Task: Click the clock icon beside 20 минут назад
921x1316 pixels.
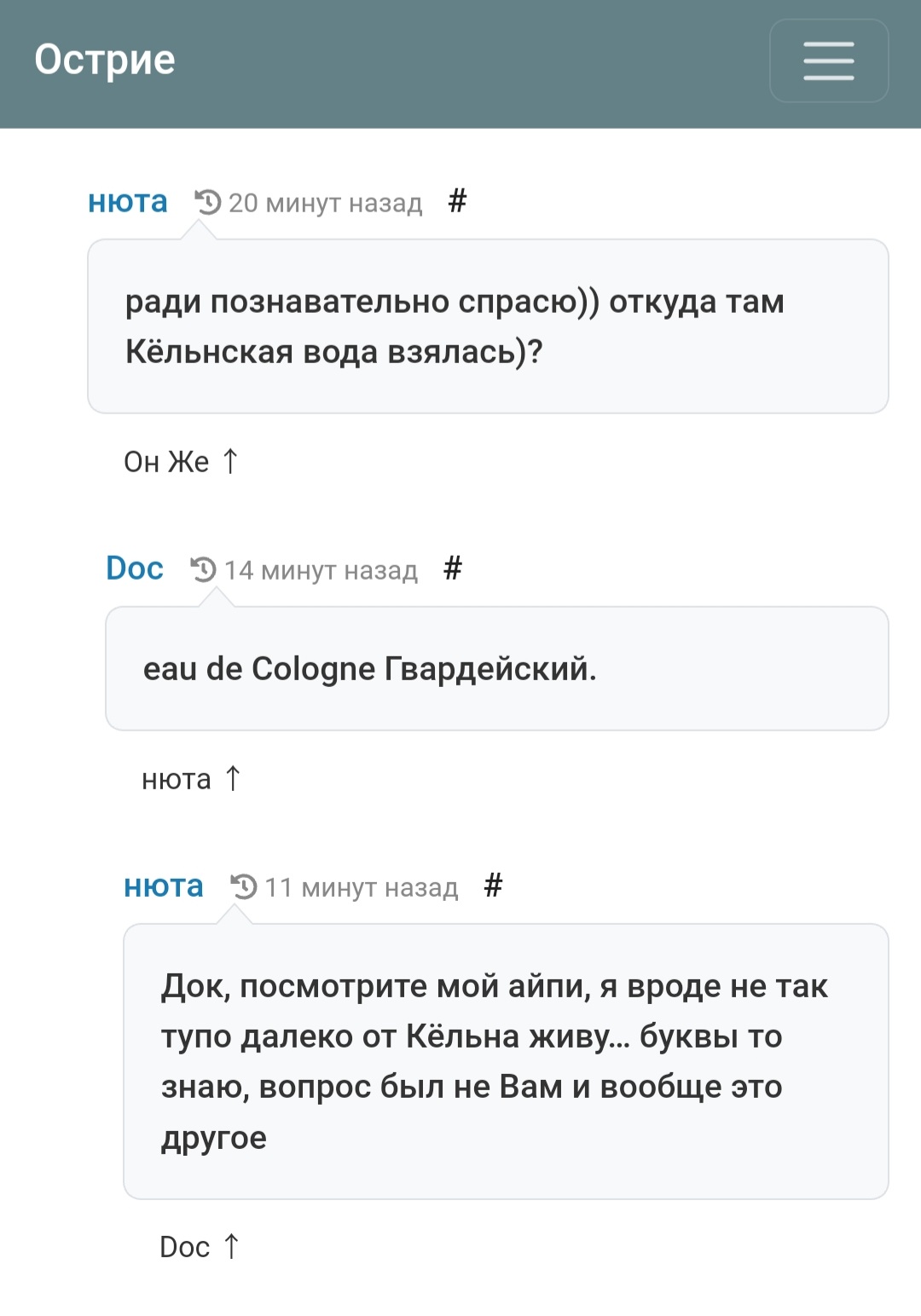Action: tap(208, 203)
